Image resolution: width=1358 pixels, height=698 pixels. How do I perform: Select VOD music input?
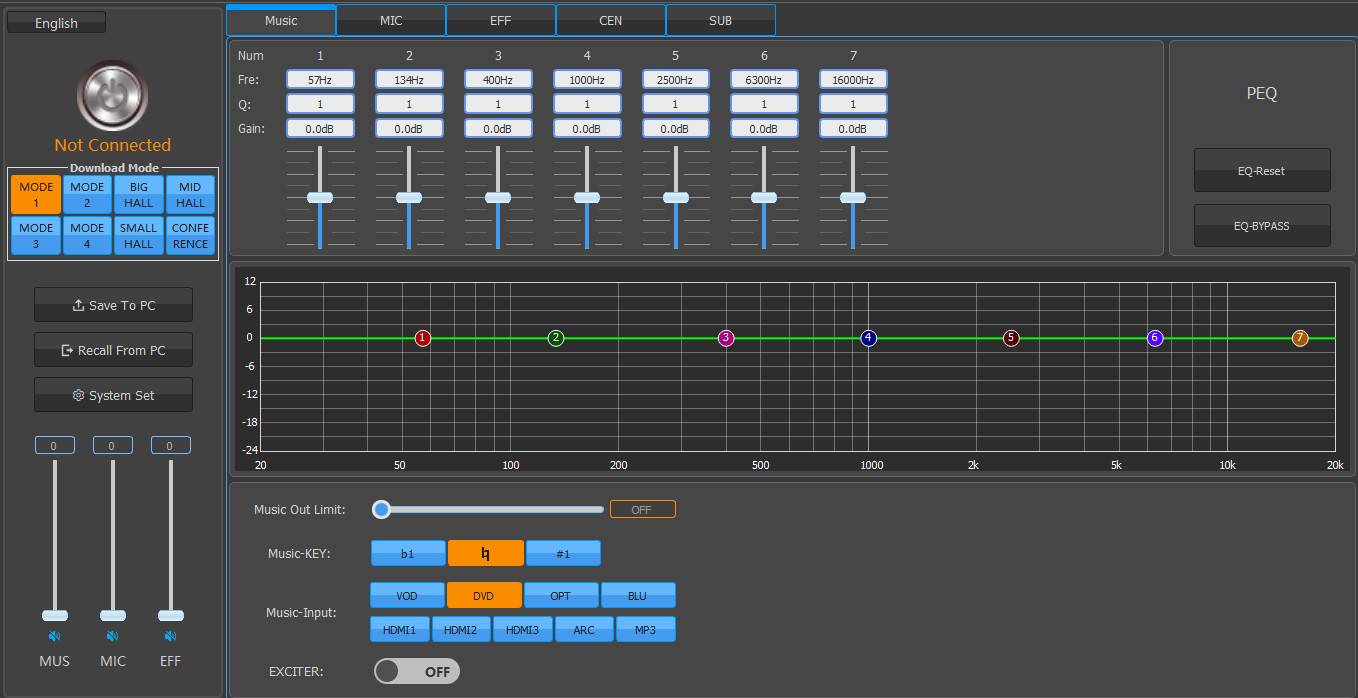(x=407, y=595)
